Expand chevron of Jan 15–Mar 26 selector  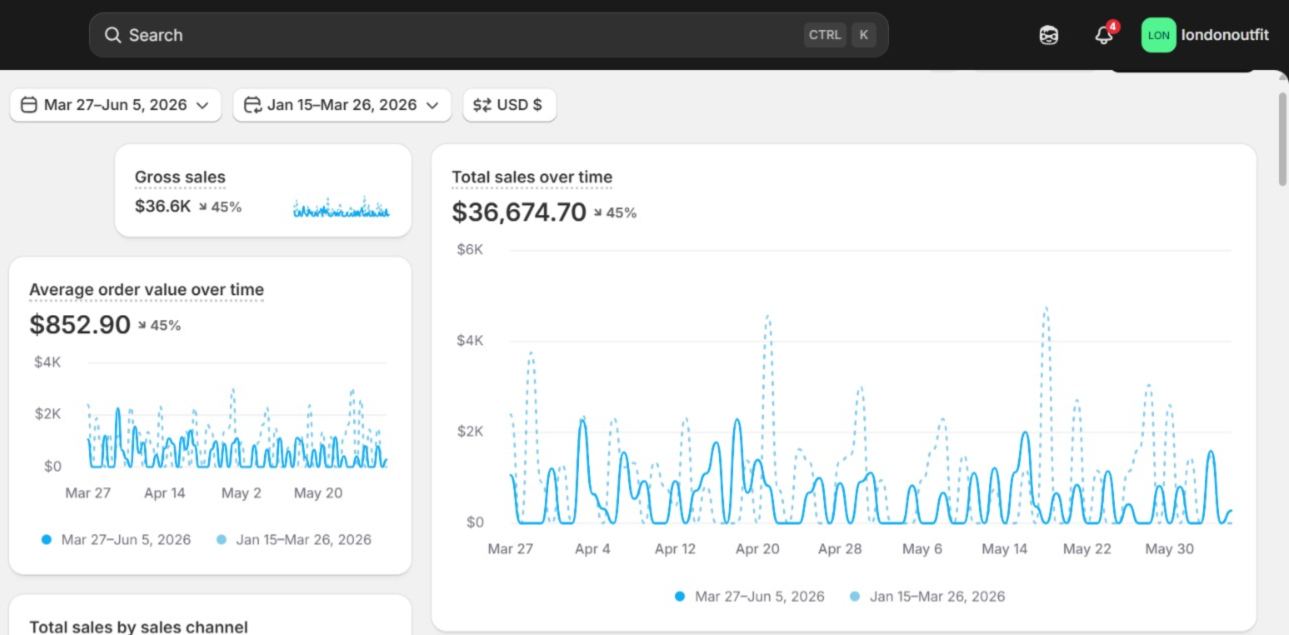pyautogui.click(x=432, y=105)
